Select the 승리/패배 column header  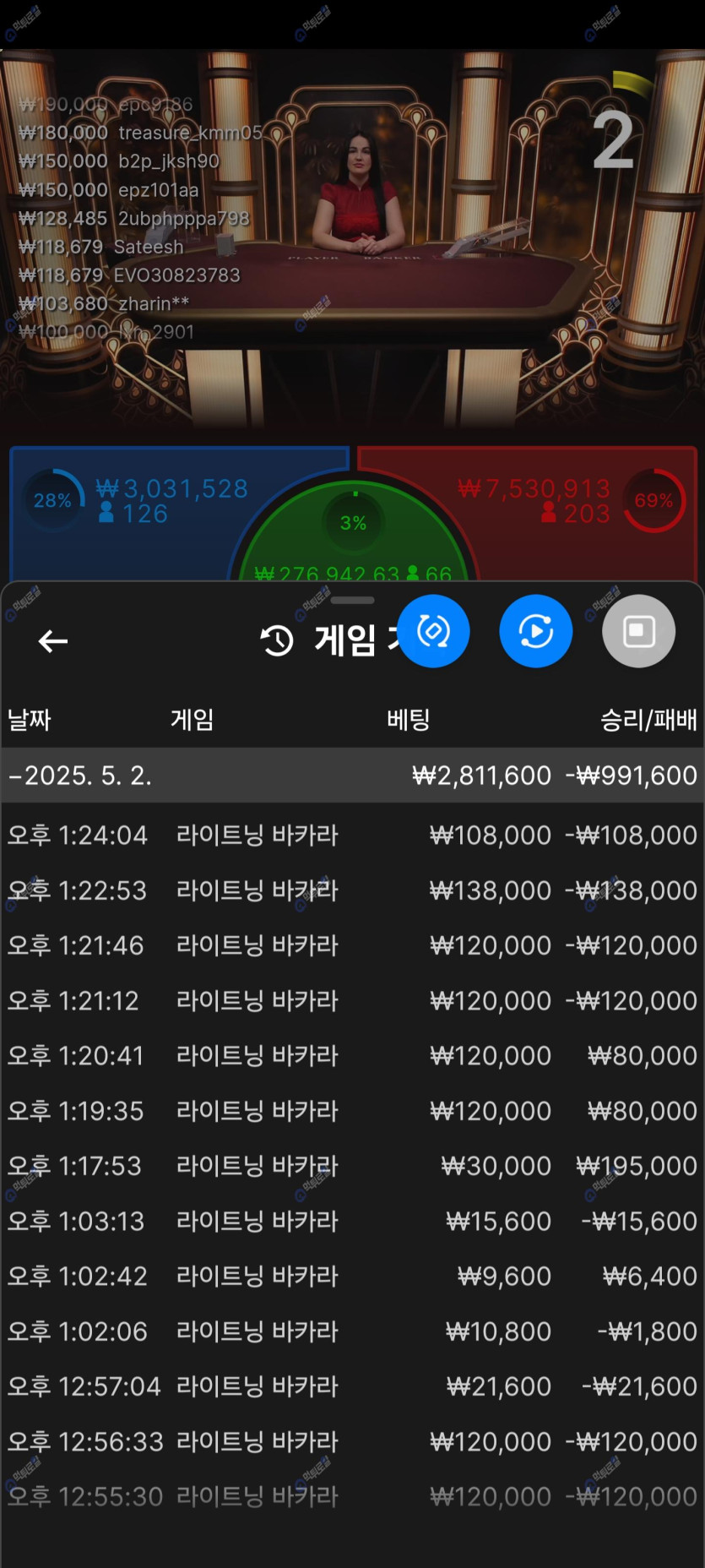coord(648,720)
